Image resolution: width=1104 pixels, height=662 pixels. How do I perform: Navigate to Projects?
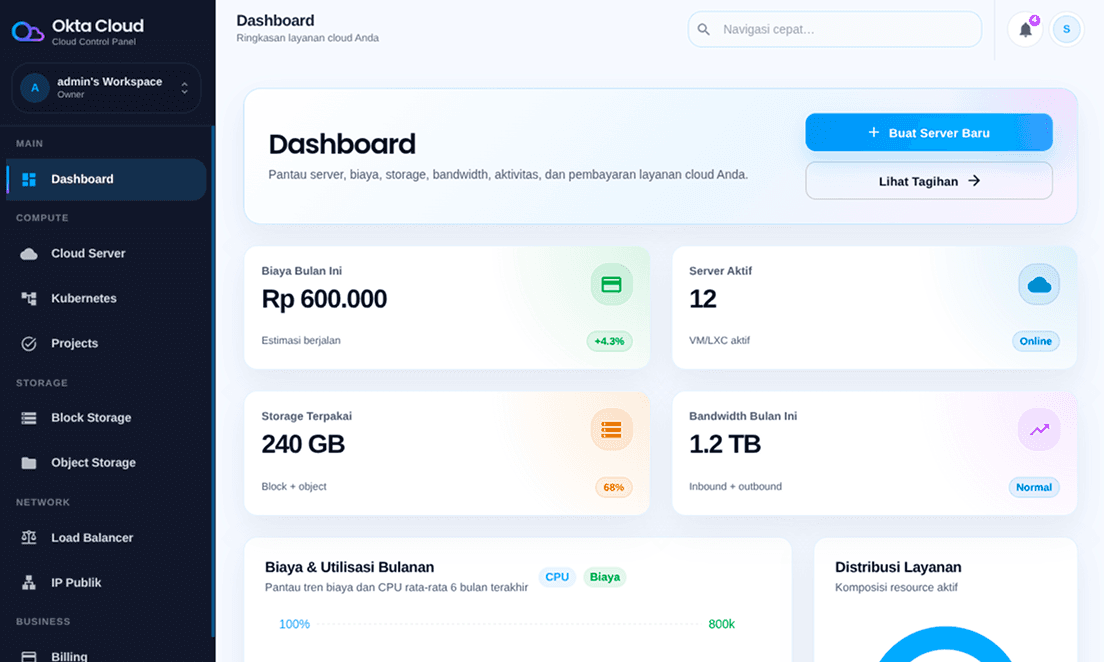(106, 344)
